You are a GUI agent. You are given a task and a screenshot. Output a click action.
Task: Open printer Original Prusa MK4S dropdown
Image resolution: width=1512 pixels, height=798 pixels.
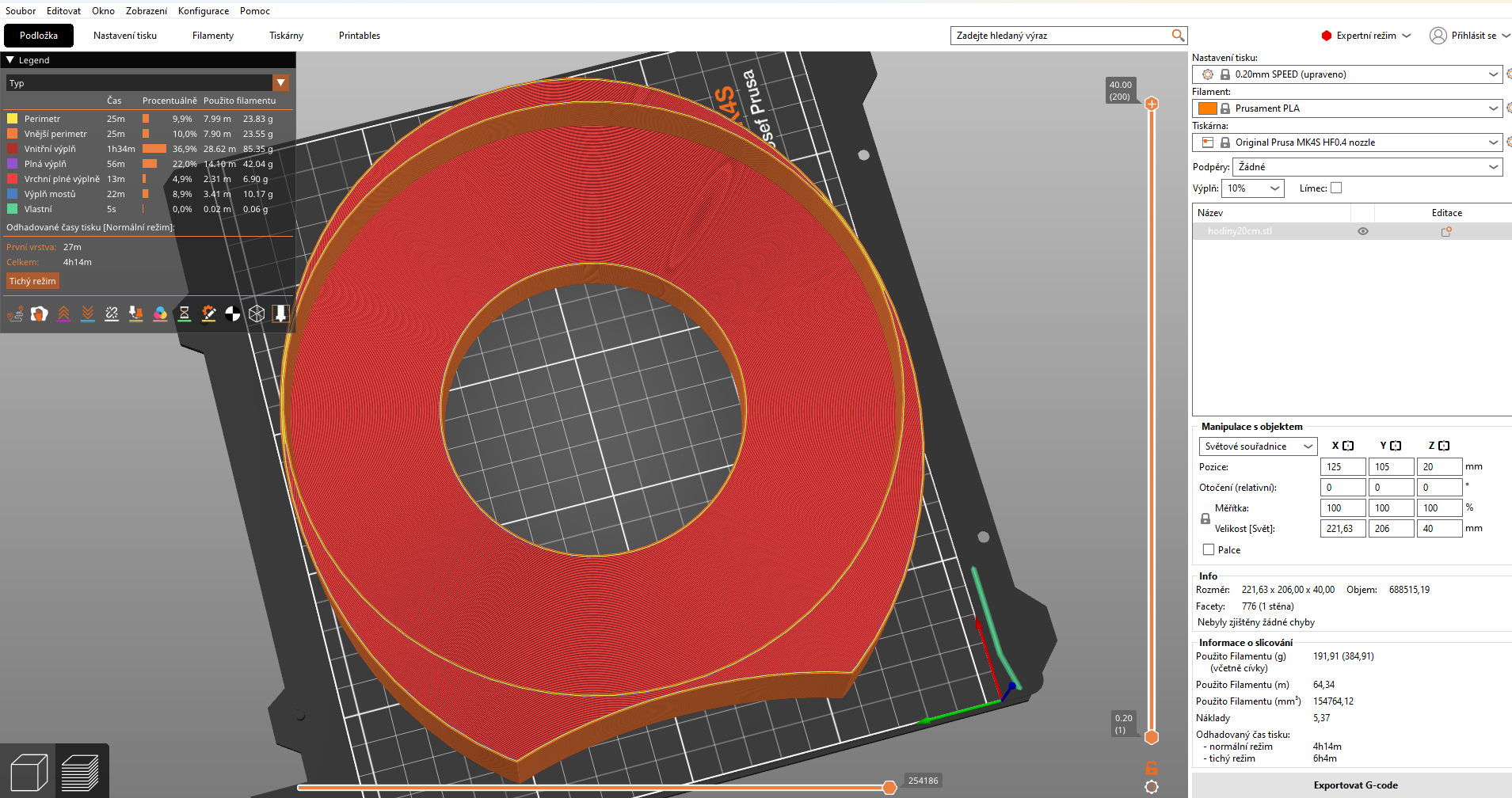pyautogui.click(x=1347, y=142)
